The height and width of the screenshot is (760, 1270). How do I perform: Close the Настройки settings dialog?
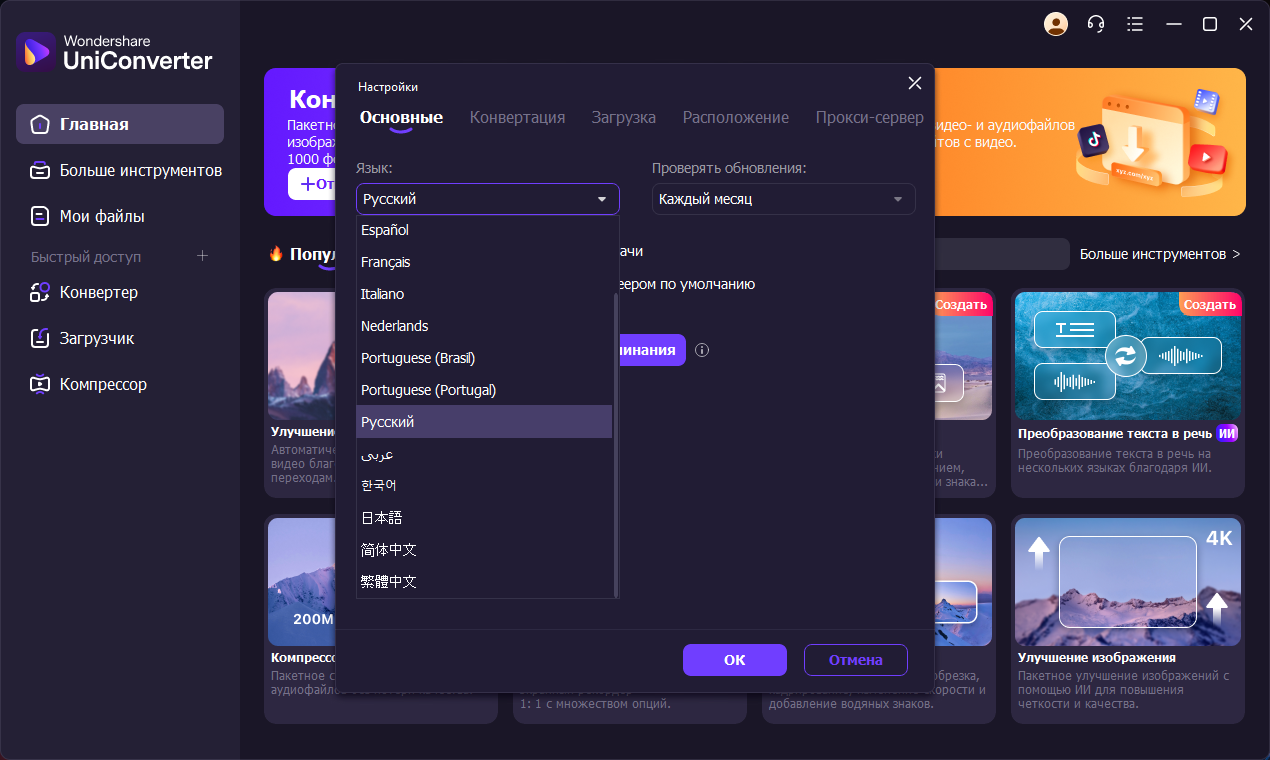pos(914,83)
